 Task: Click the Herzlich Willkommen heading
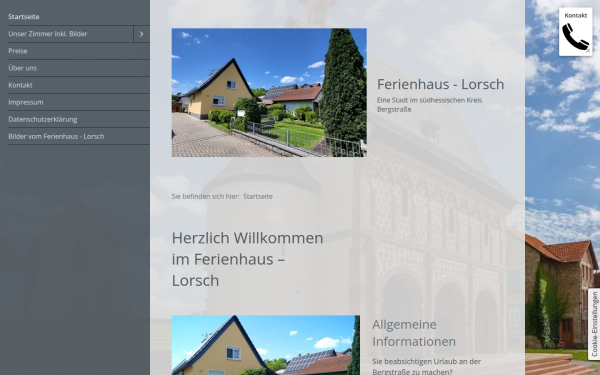tap(248, 259)
